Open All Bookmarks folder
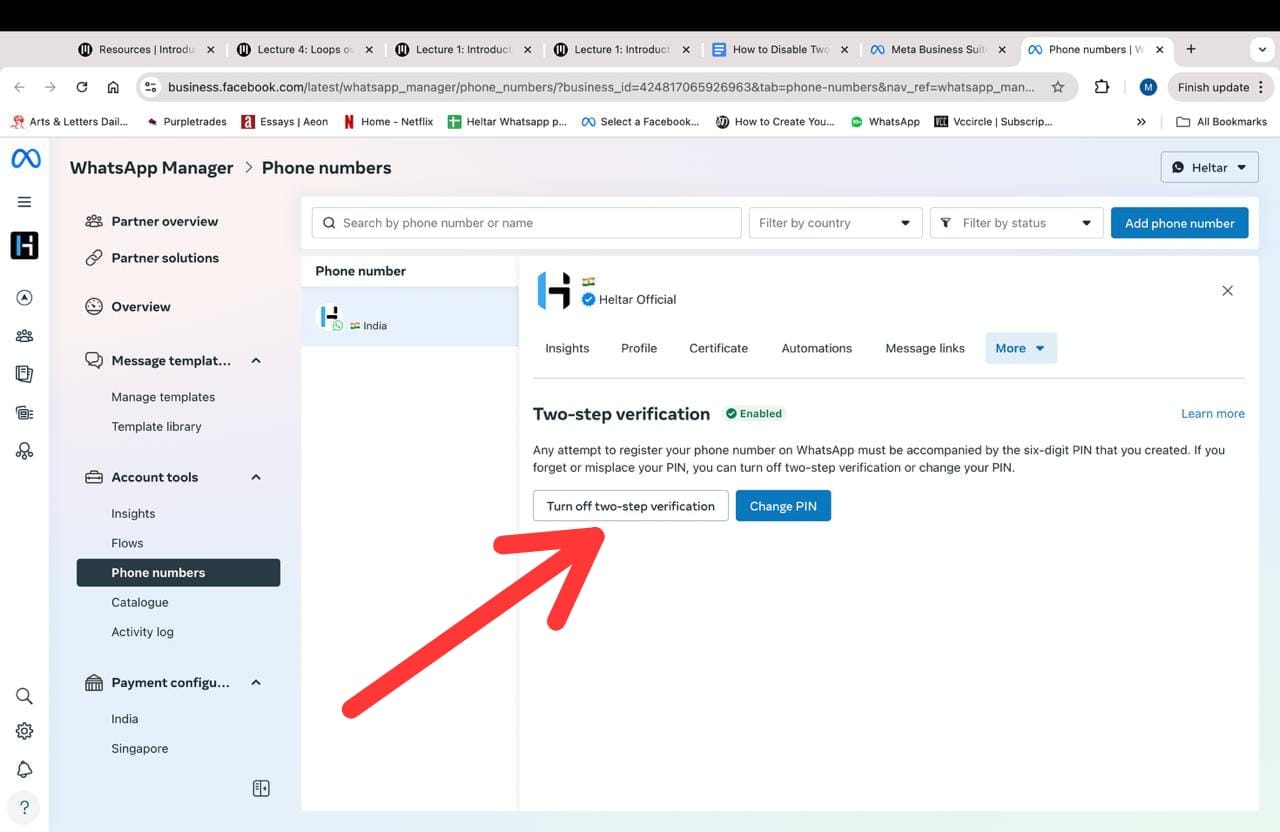The image size is (1280, 832). (x=1221, y=122)
